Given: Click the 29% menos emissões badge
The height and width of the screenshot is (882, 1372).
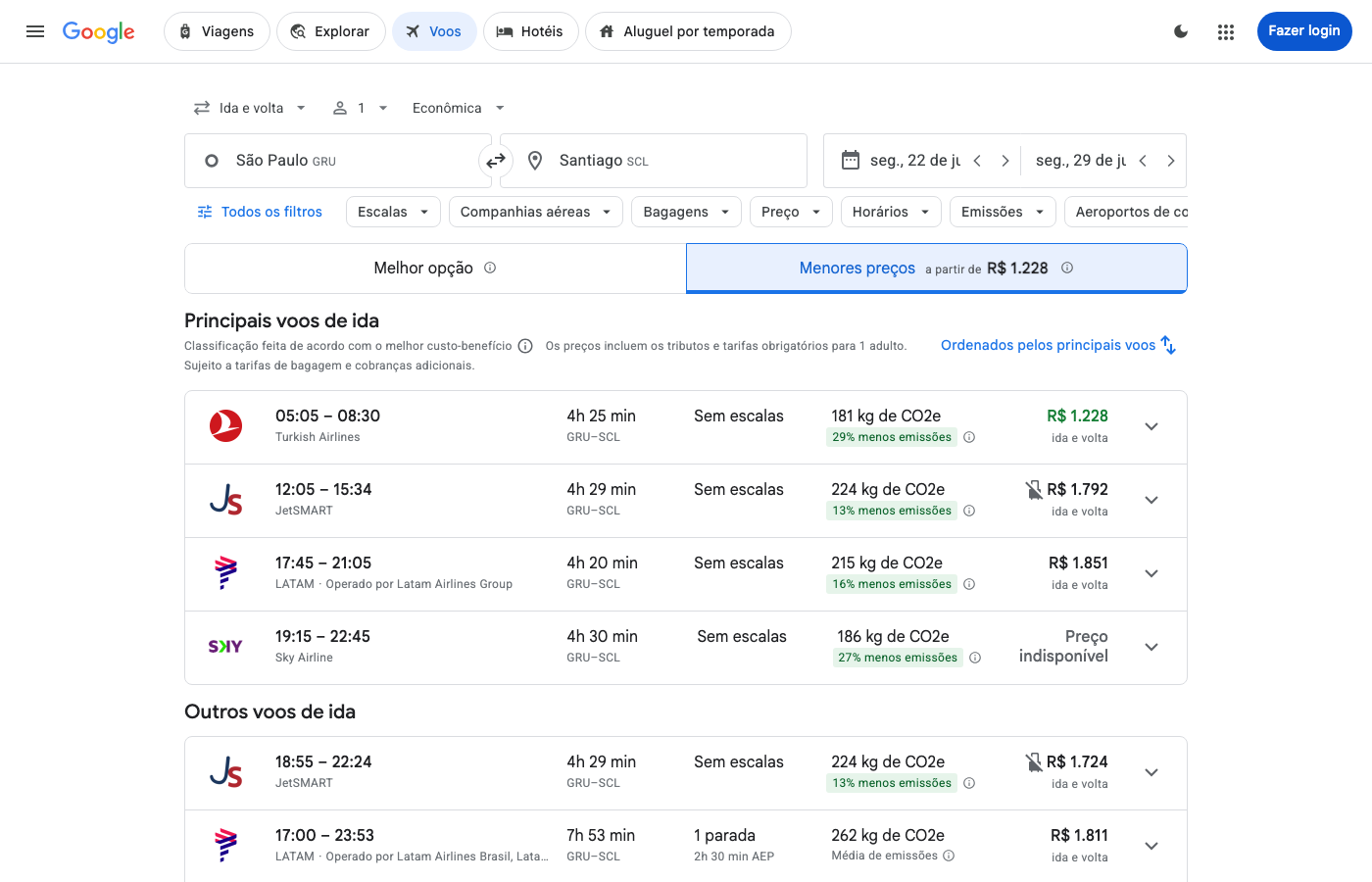Looking at the screenshot, I should (x=892, y=437).
